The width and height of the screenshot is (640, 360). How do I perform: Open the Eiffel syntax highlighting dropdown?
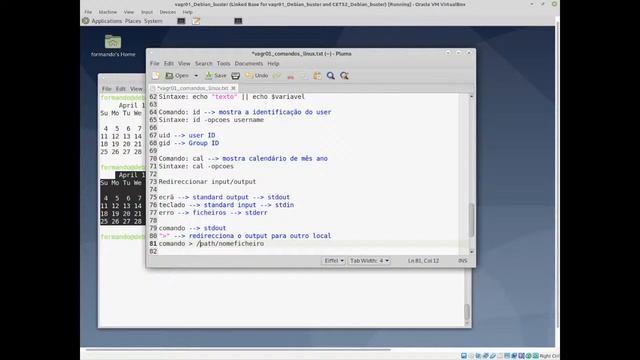point(333,260)
